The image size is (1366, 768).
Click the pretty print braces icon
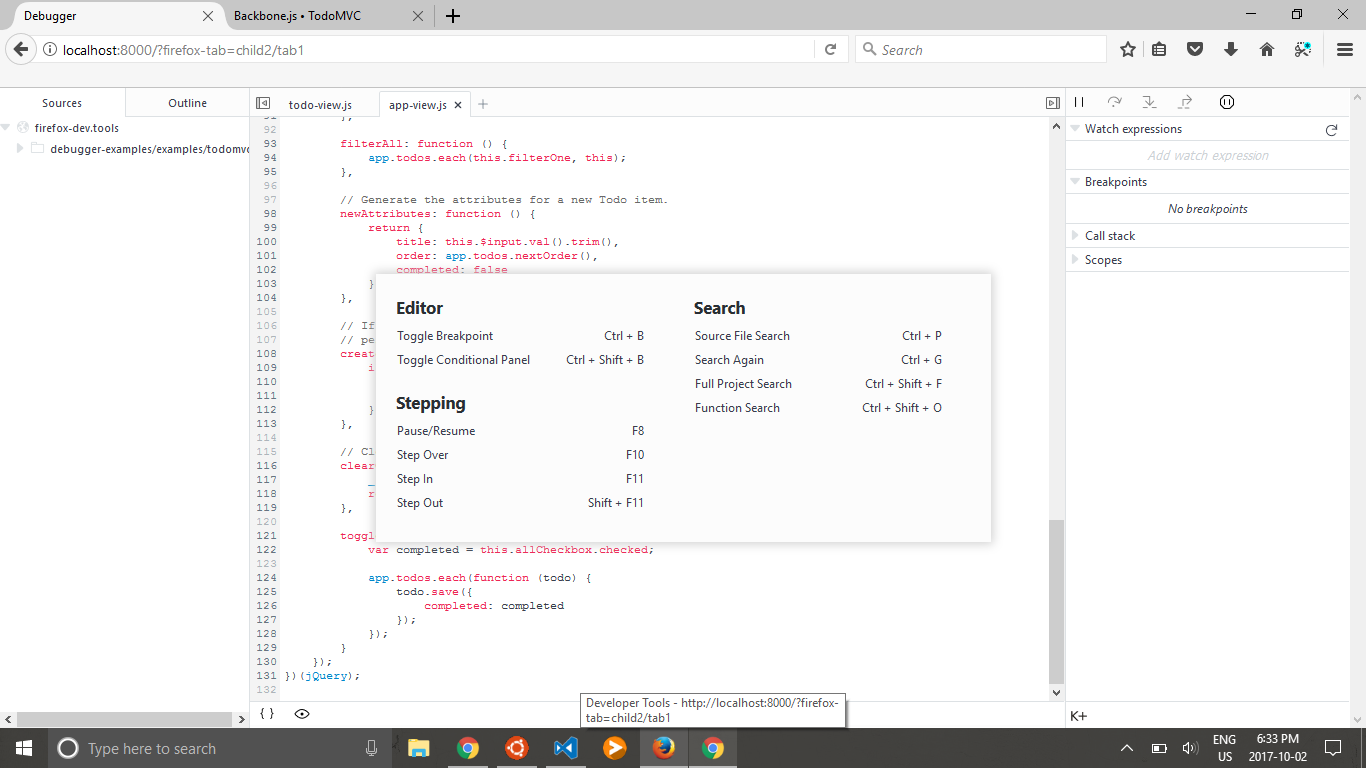(x=266, y=714)
